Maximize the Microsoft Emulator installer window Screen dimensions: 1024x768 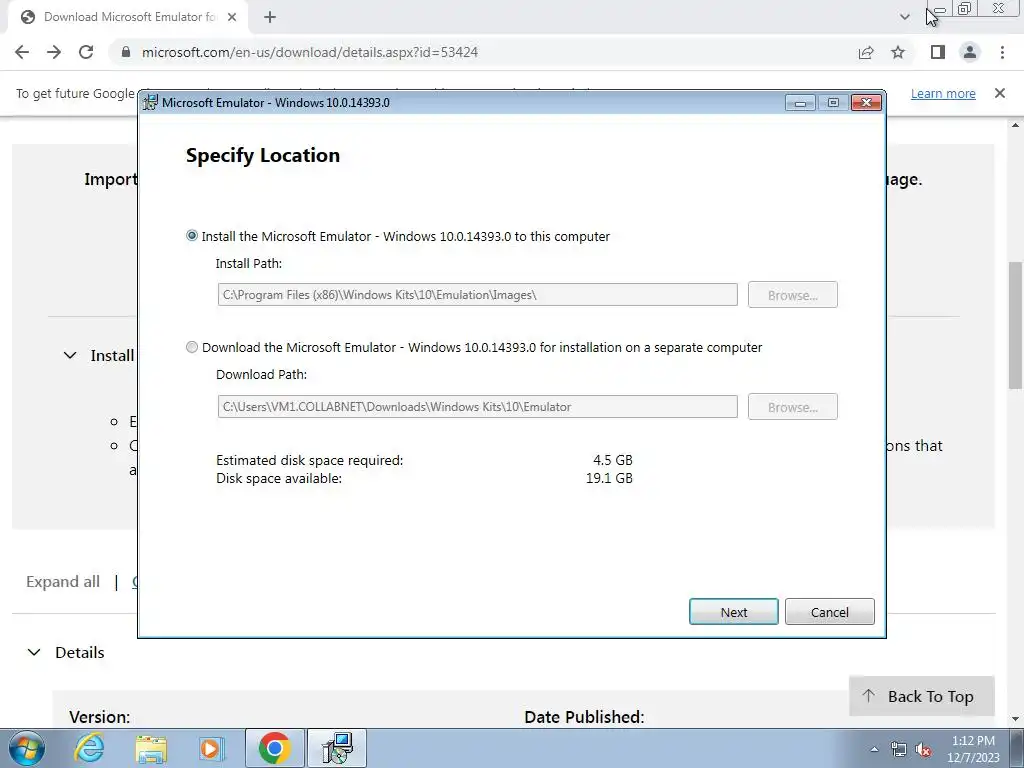tap(833, 103)
